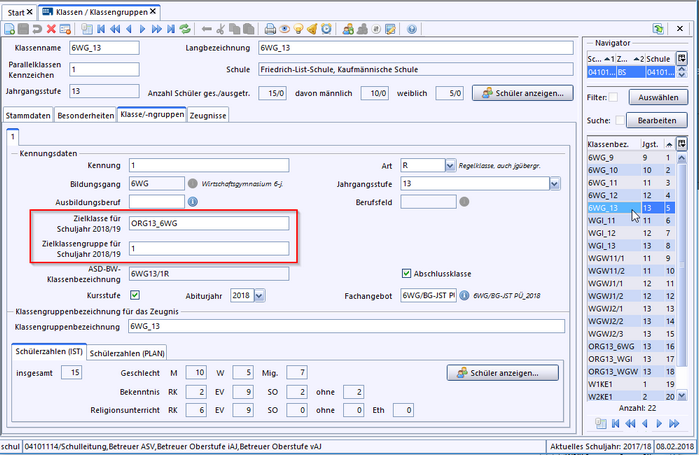Uncheck the Abschlussklasse checkbox
This screenshot has height=455, width=699.
click(x=406, y=273)
